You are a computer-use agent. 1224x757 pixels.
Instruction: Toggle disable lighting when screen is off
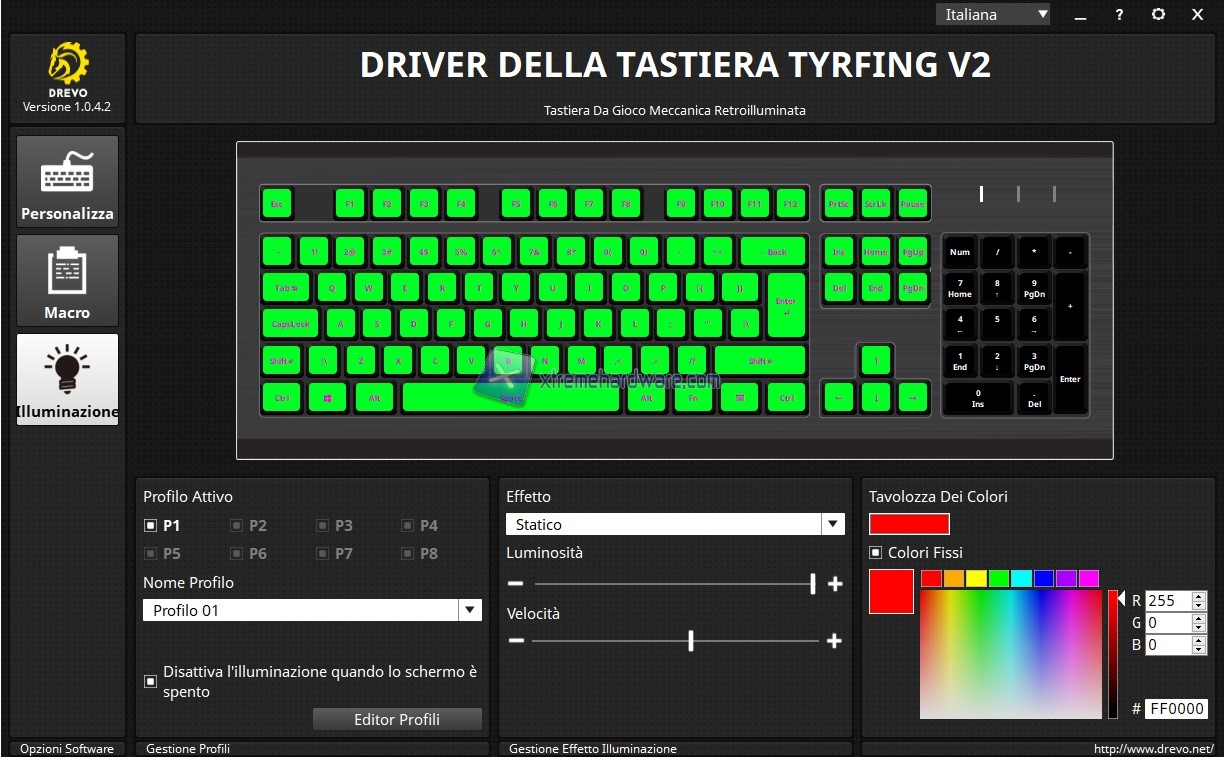tap(151, 681)
